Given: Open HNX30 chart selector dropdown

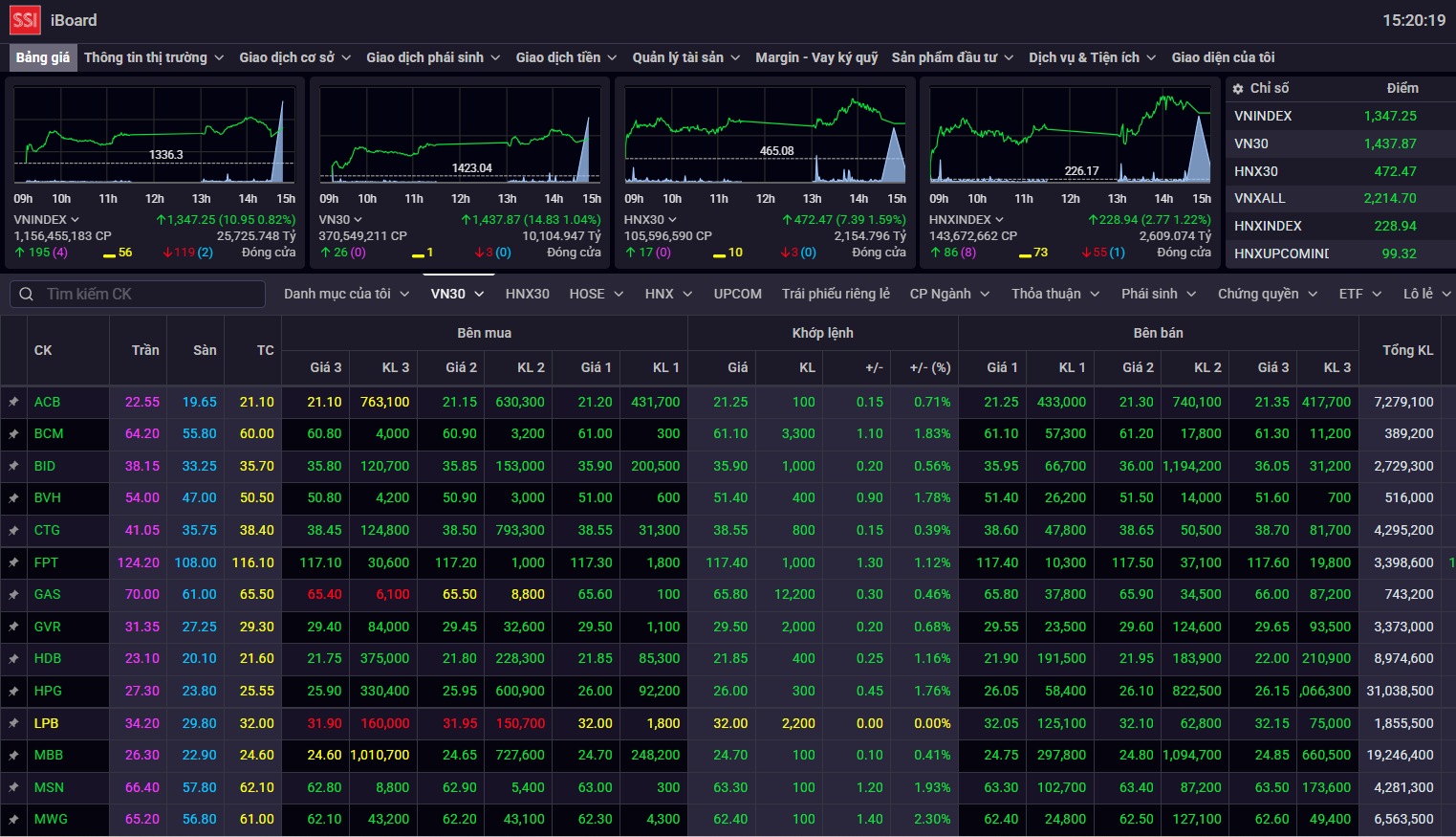Looking at the screenshot, I should 650,220.
